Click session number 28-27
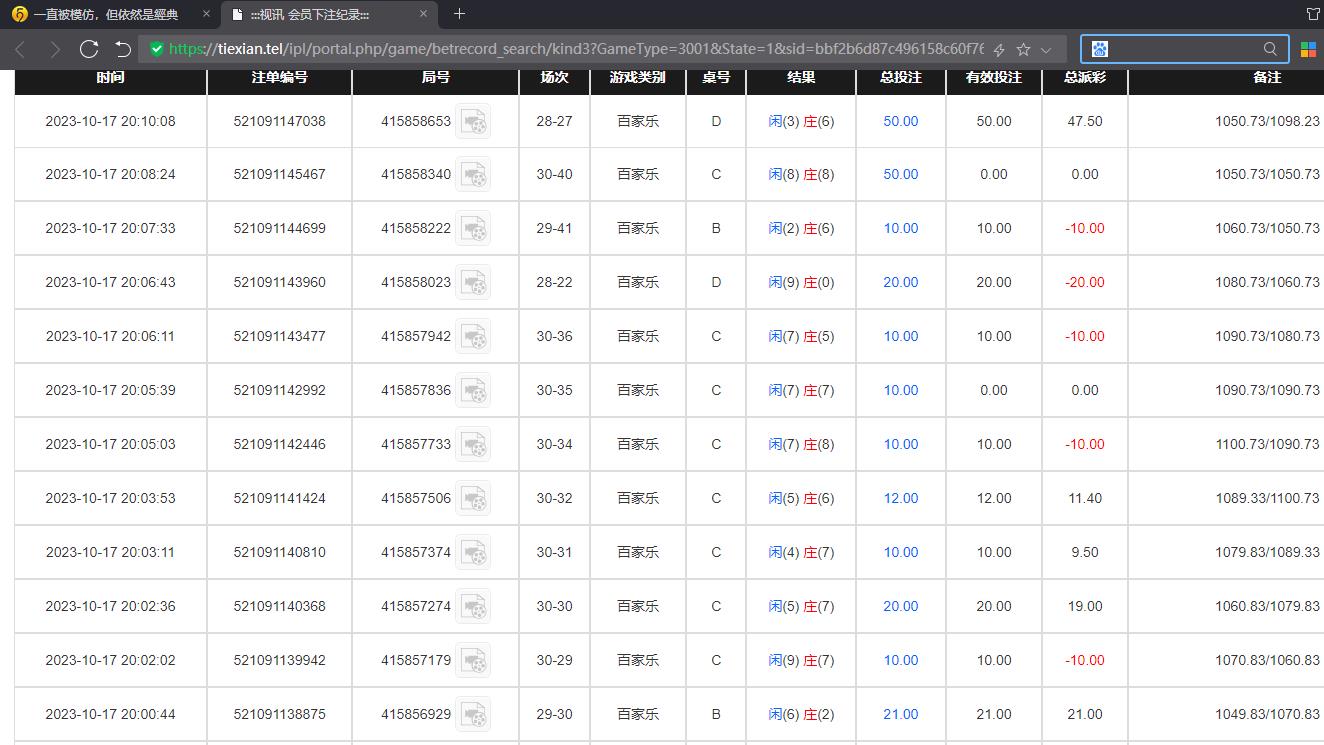Viewport: 1324px width, 745px height. click(554, 121)
